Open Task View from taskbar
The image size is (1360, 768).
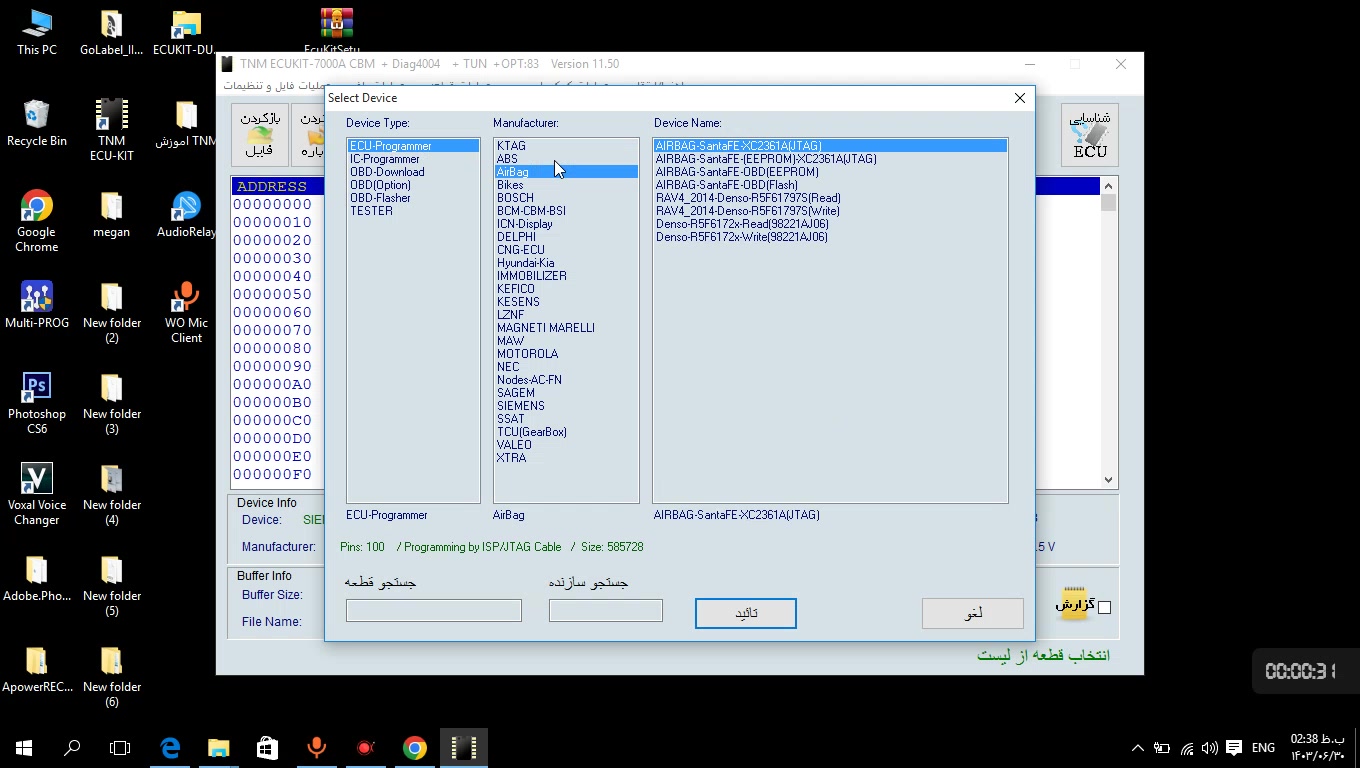[120, 747]
